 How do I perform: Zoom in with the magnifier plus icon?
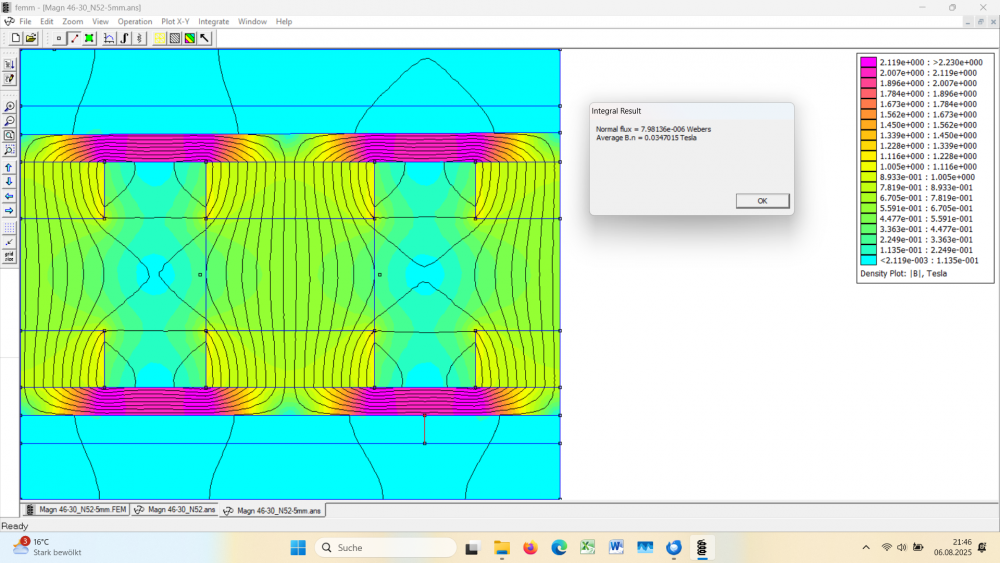[x=9, y=107]
